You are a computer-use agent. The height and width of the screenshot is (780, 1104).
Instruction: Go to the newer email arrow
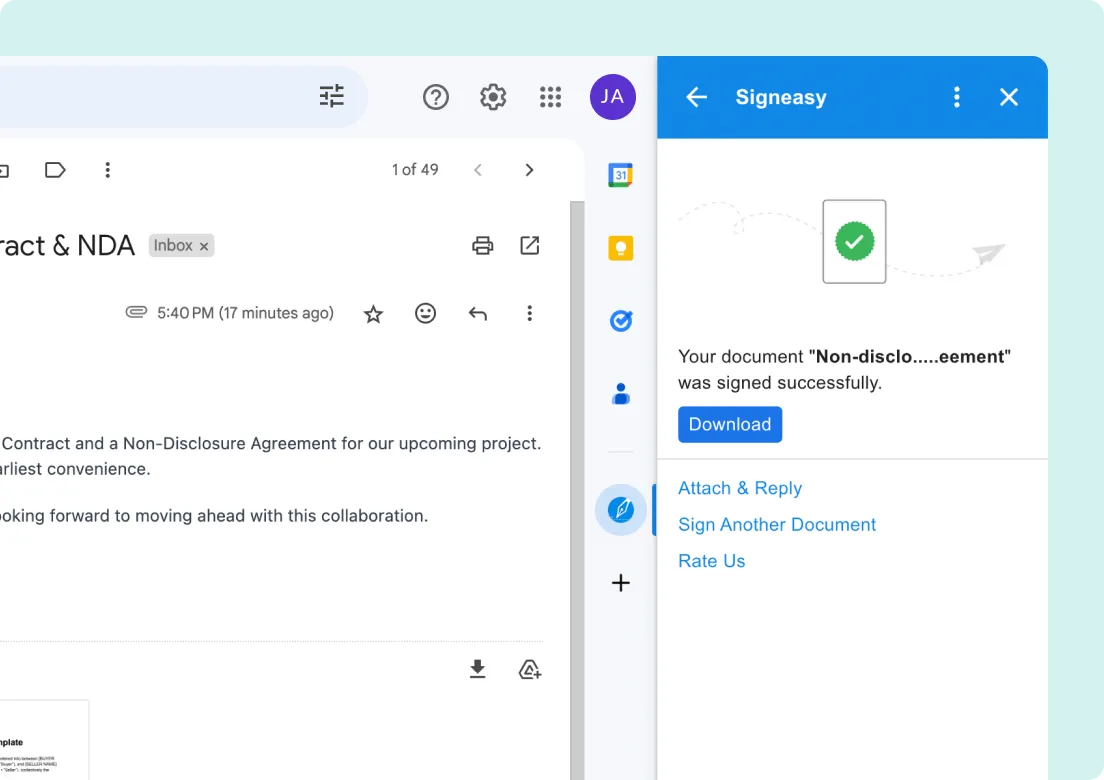478,170
